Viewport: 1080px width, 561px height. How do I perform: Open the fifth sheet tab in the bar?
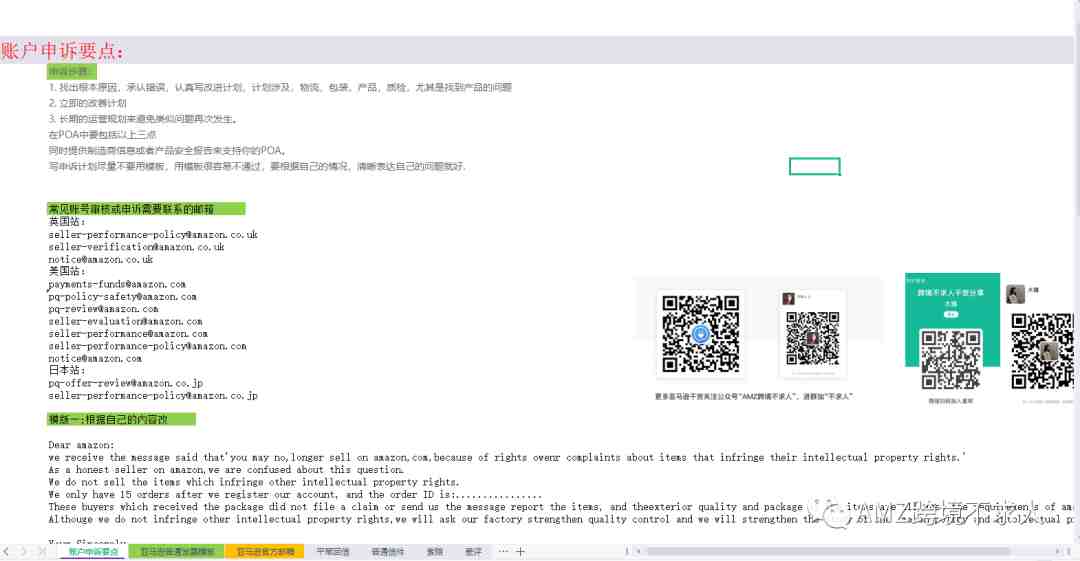[x=388, y=552]
